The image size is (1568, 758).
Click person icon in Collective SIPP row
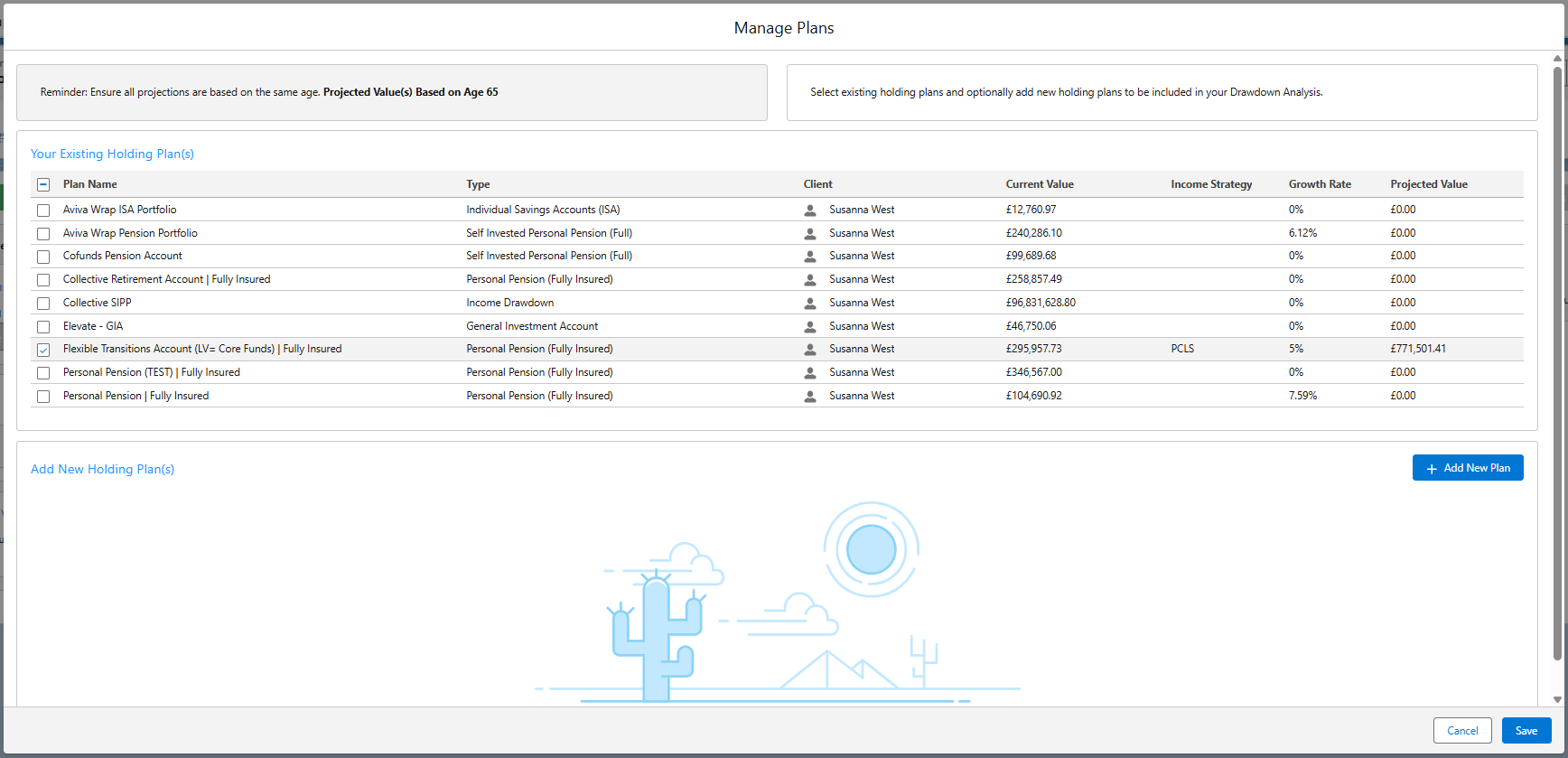(x=810, y=304)
